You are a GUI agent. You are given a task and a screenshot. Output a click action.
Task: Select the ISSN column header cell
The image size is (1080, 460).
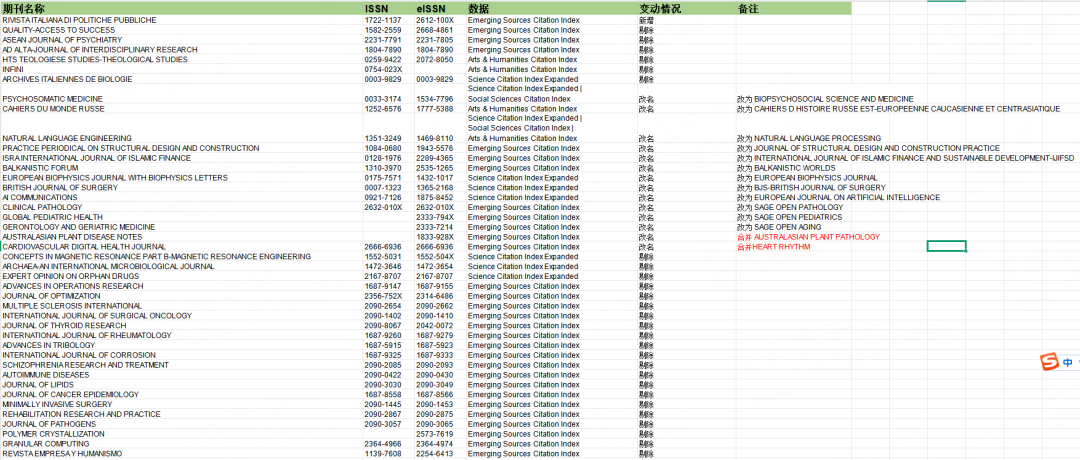[x=388, y=9]
